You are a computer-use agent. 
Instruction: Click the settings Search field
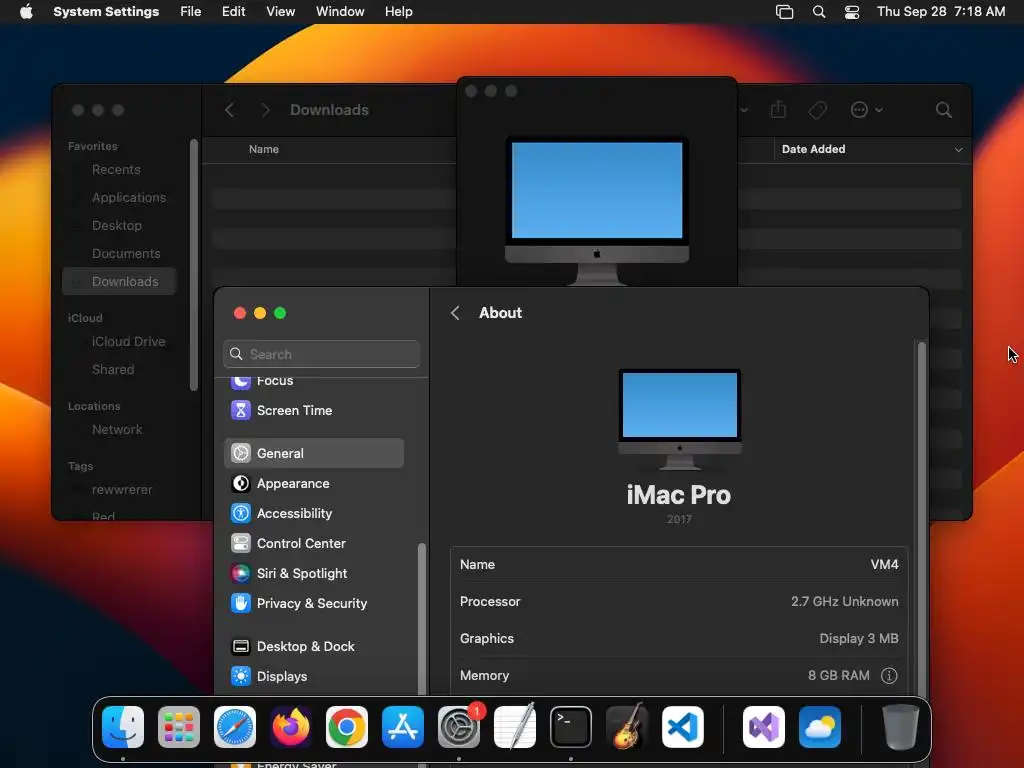(x=321, y=354)
